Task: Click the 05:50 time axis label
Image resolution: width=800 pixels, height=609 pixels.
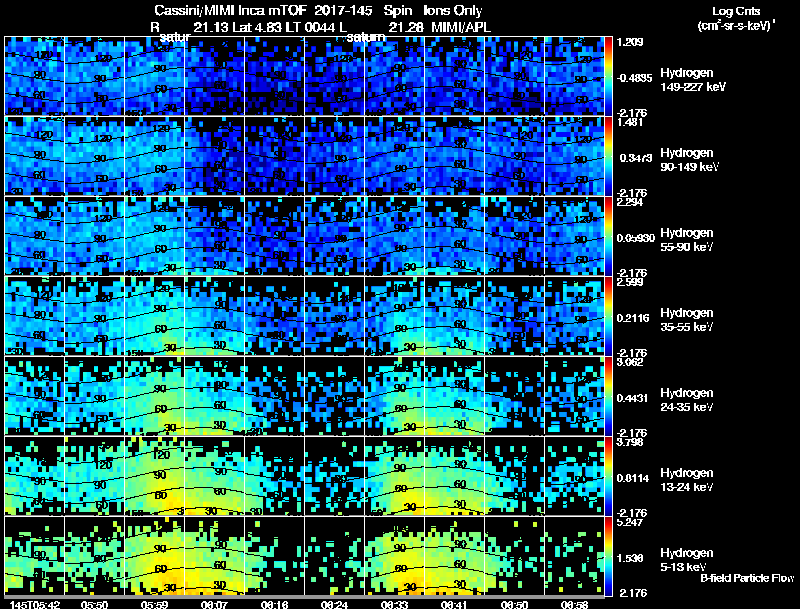Action: point(94,604)
